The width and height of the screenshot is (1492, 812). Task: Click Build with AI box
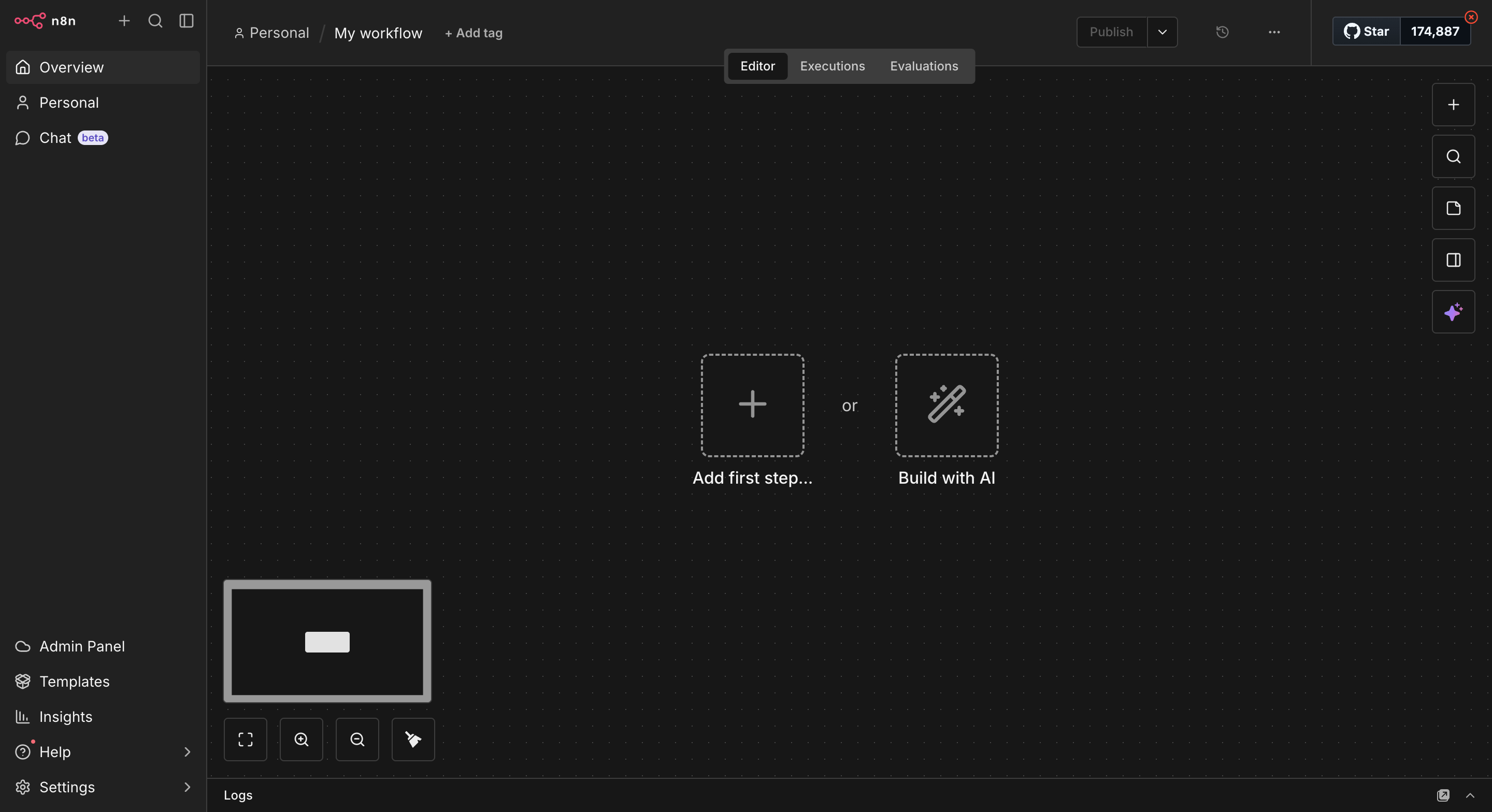pyautogui.click(x=946, y=405)
